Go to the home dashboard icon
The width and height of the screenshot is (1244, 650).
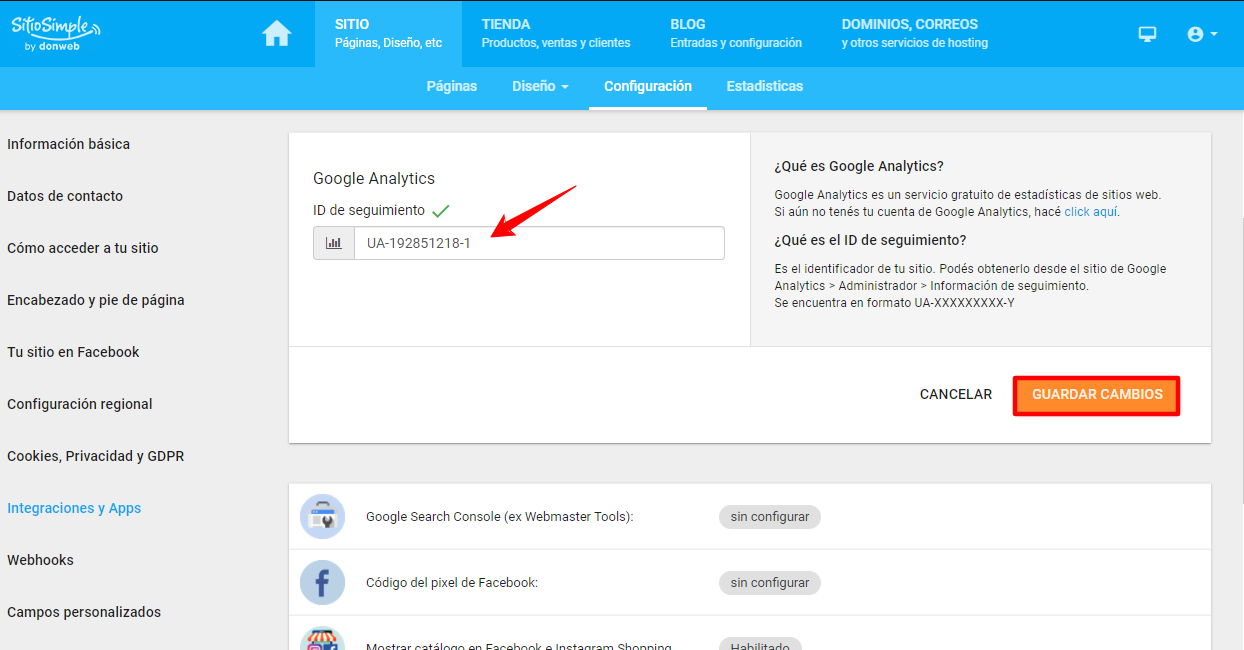pos(277,34)
